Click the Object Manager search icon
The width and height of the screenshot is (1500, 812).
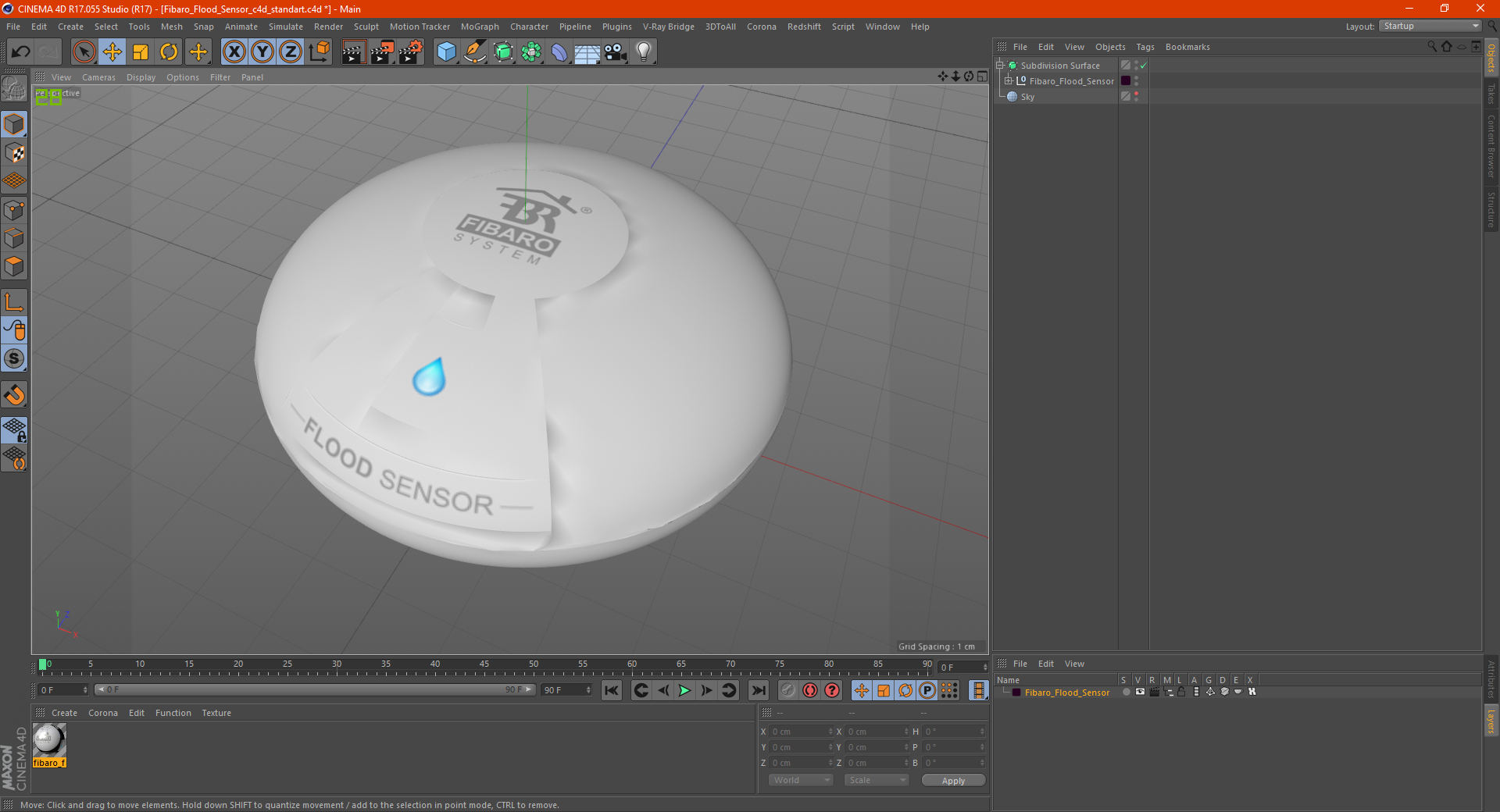pyautogui.click(x=1432, y=47)
